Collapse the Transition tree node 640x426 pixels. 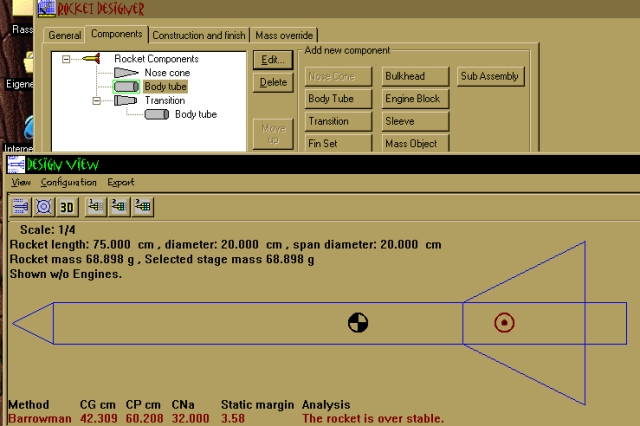pyautogui.click(x=96, y=101)
